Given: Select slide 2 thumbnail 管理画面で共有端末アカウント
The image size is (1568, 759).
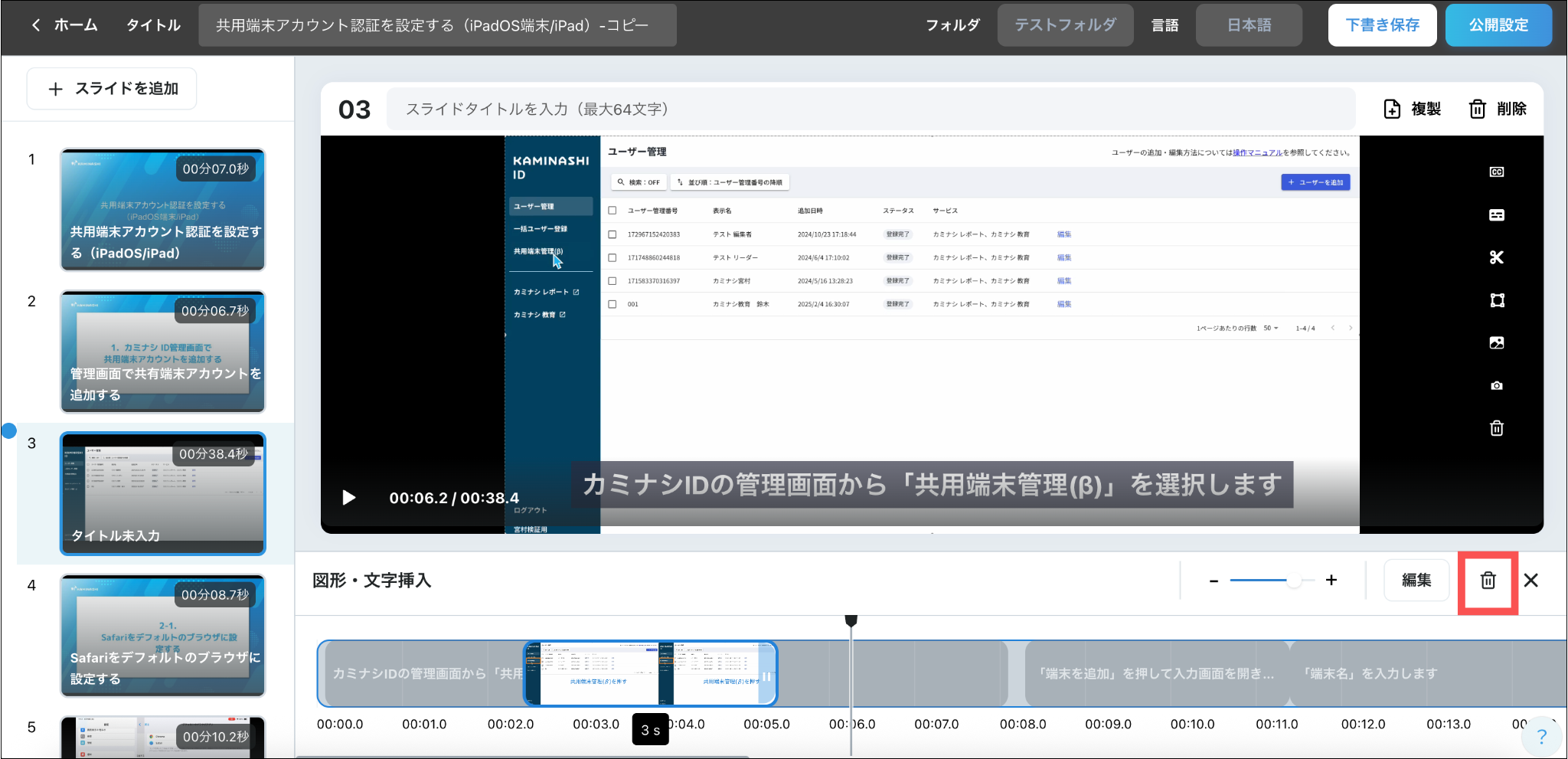Looking at the screenshot, I should 163,352.
